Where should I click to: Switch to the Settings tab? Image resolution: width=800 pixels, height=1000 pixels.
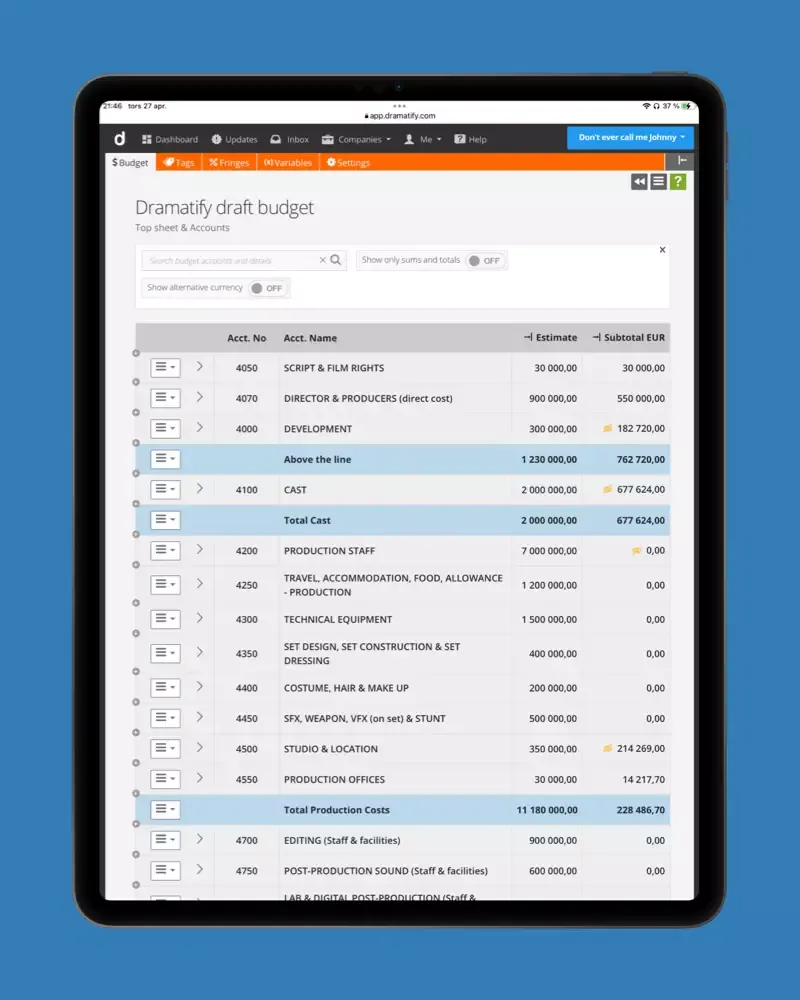coord(348,163)
